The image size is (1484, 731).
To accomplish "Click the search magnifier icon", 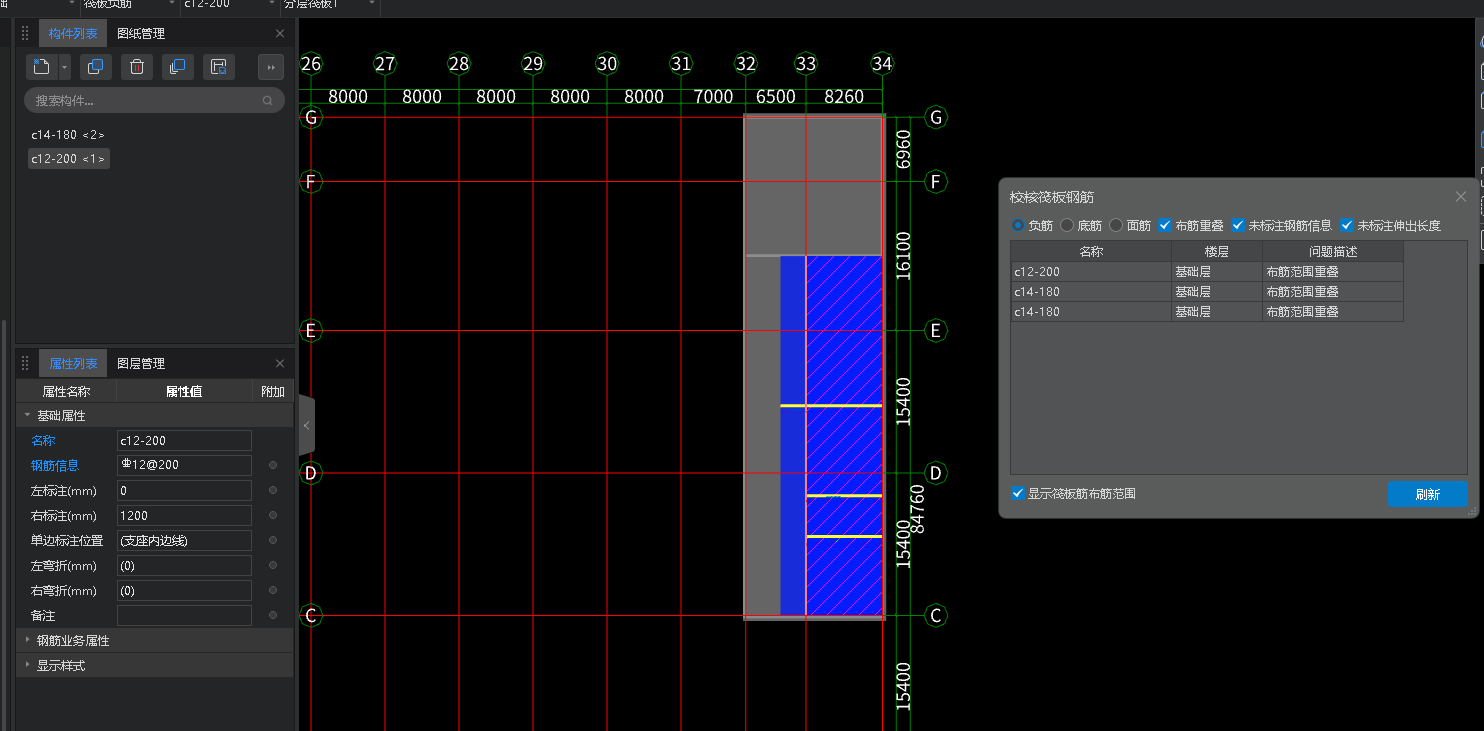I will point(267,101).
